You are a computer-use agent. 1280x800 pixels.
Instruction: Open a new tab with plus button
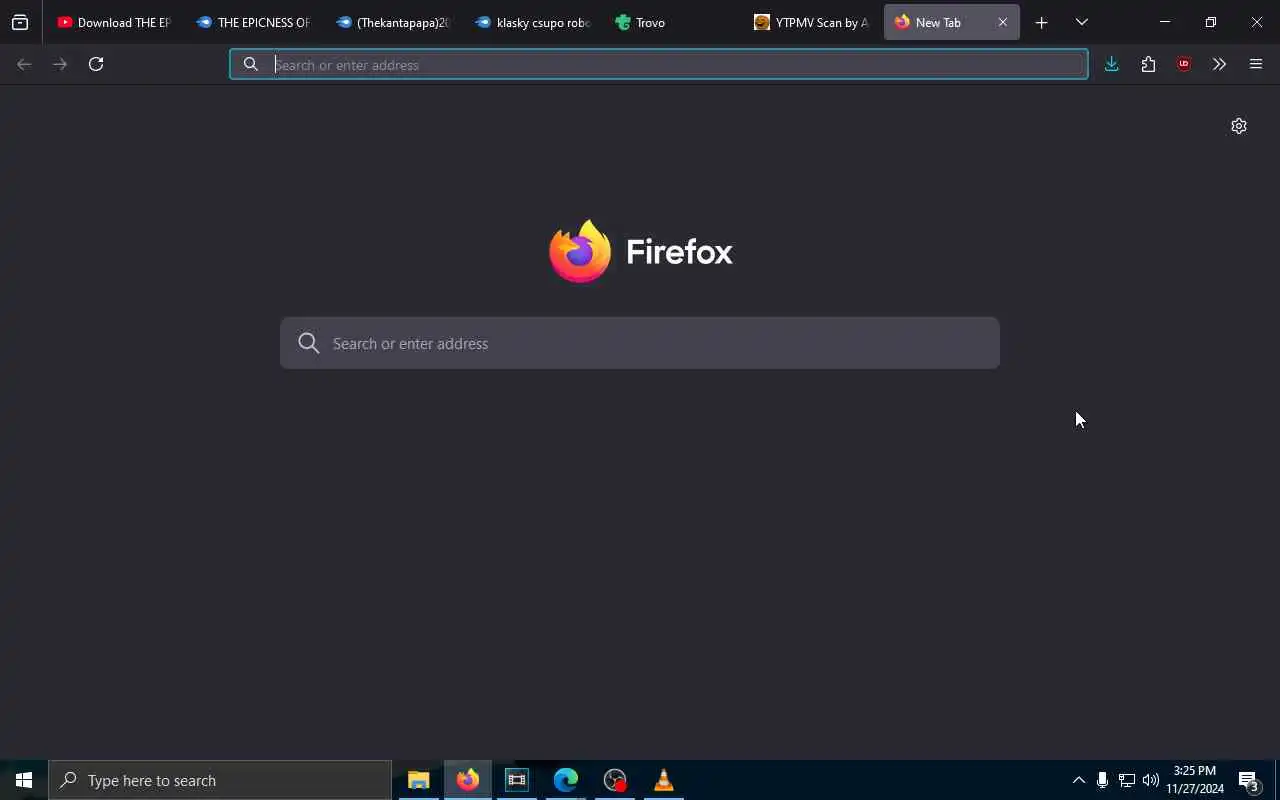pyautogui.click(x=1041, y=22)
